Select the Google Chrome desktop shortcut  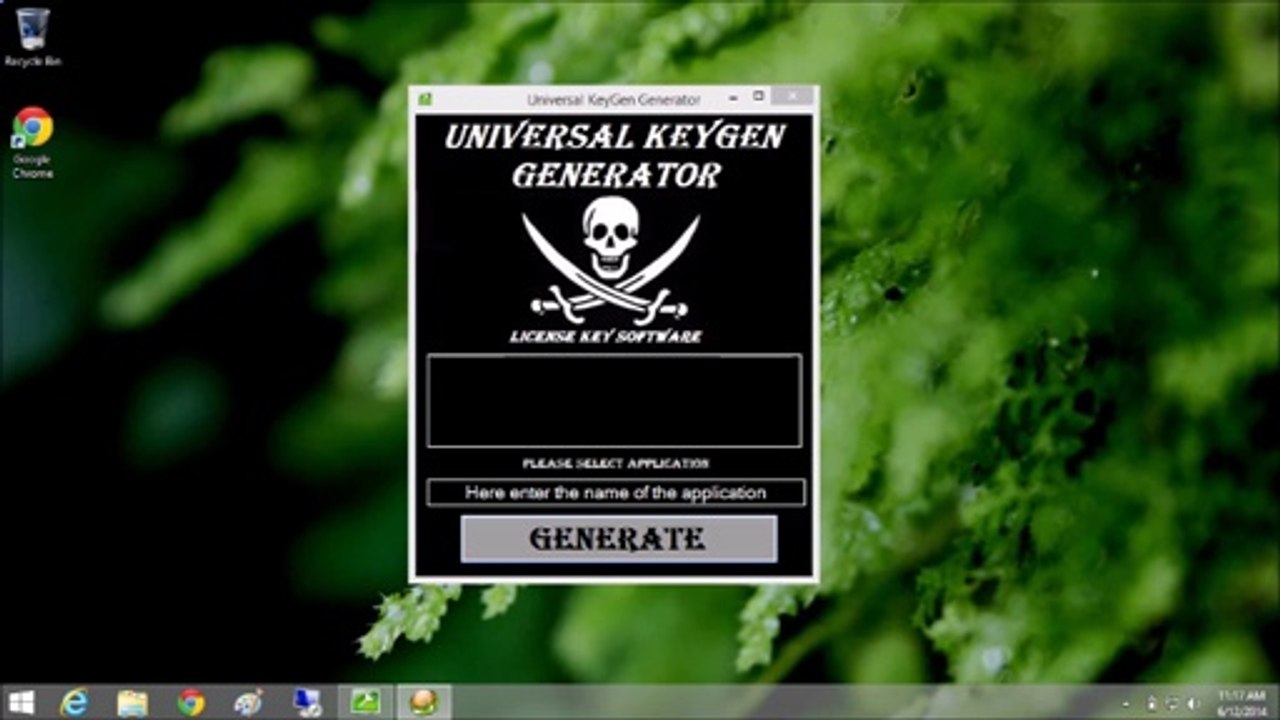pos(33,142)
